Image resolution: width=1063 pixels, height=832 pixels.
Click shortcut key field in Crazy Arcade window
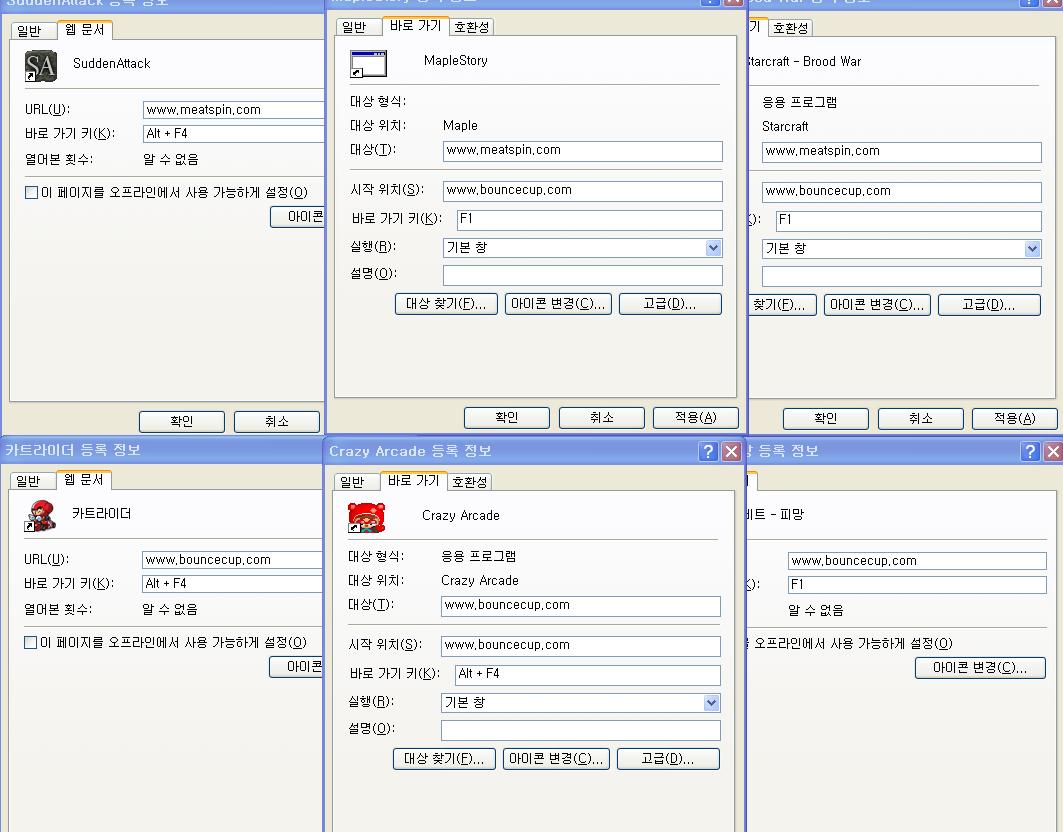tap(588, 675)
